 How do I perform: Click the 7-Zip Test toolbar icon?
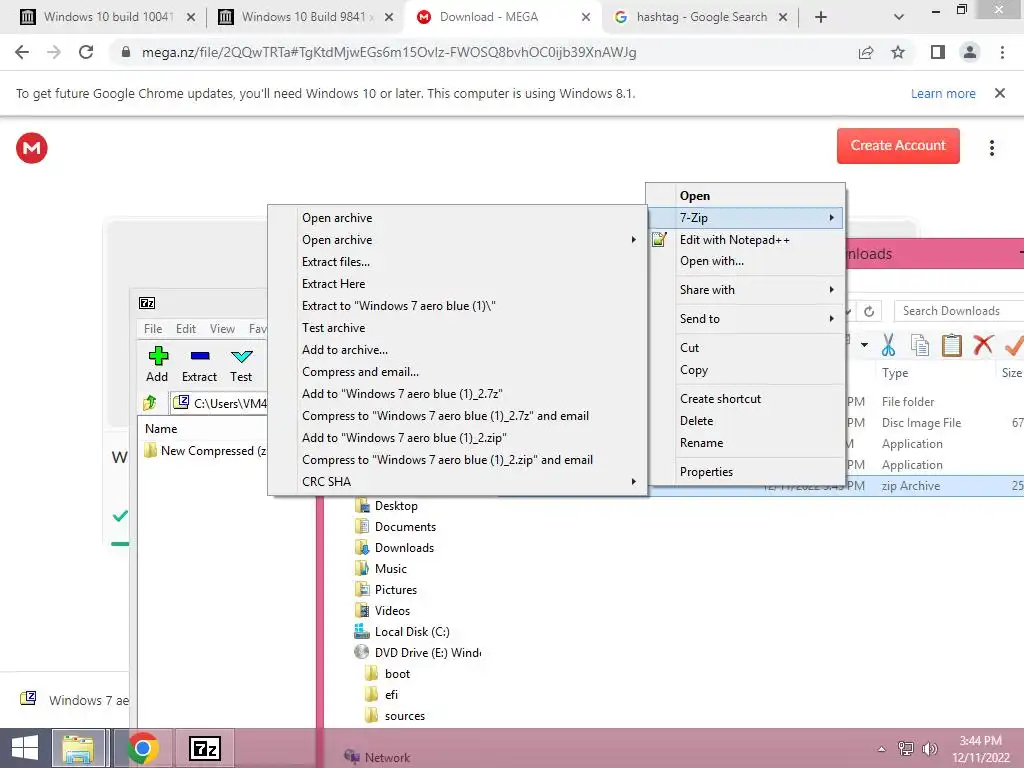pos(242,356)
